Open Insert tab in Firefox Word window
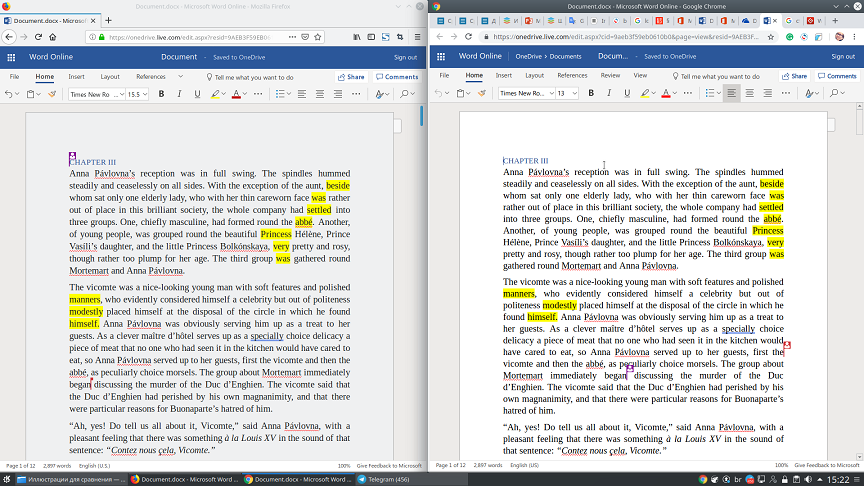This screenshot has width=864, height=486. [77, 77]
